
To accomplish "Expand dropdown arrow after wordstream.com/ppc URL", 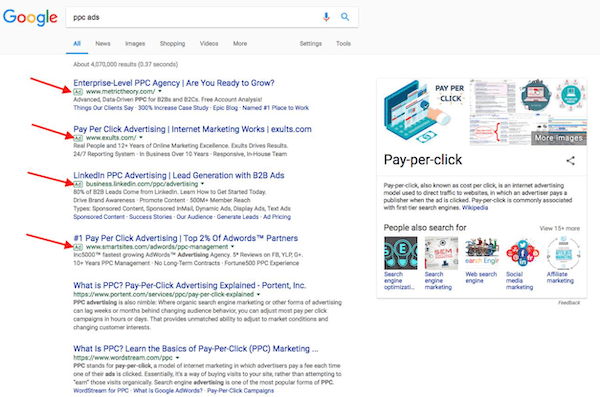I will tap(177, 358).
